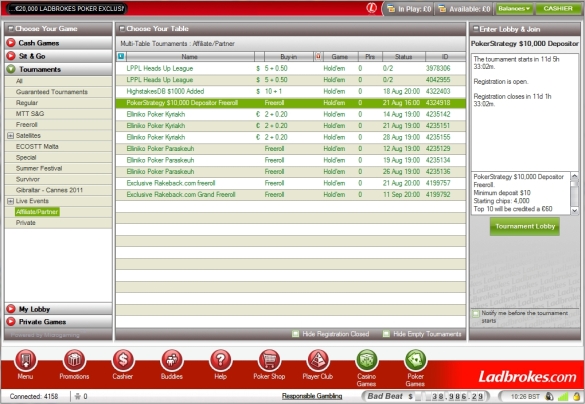Select Exclusive Rakeback.com Grand Freeroll row
This screenshot has height=404, width=585.
pyautogui.click(x=291, y=195)
